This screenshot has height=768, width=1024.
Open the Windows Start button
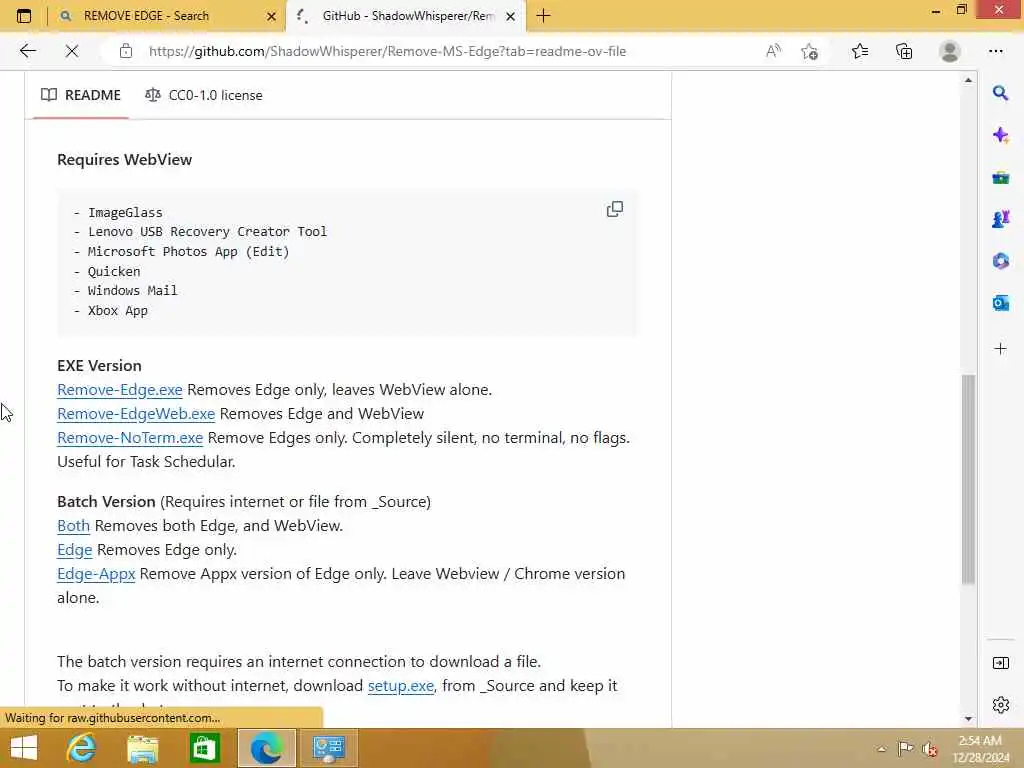(24, 748)
